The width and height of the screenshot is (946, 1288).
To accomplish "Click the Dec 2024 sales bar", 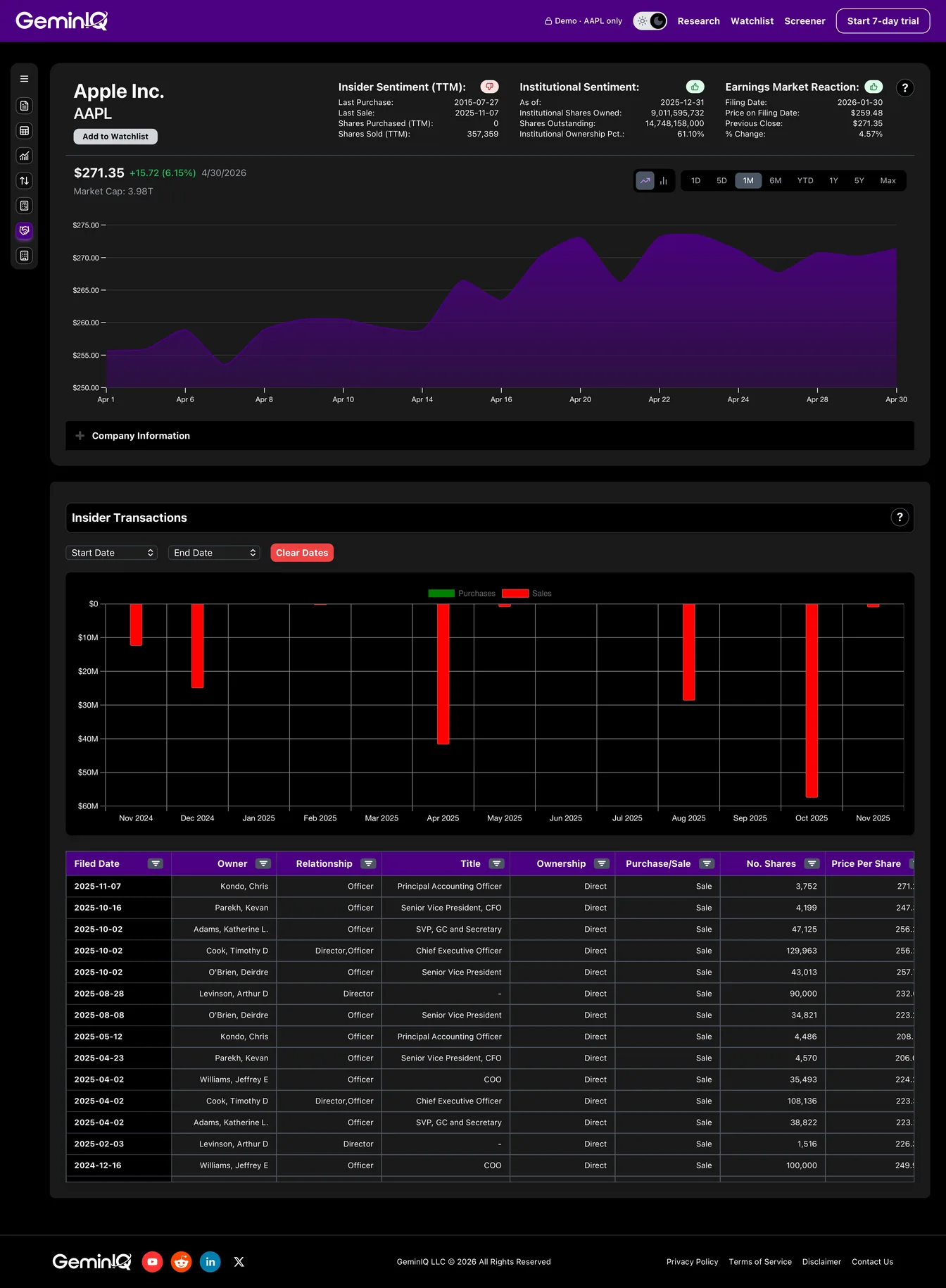I will (197, 646).
